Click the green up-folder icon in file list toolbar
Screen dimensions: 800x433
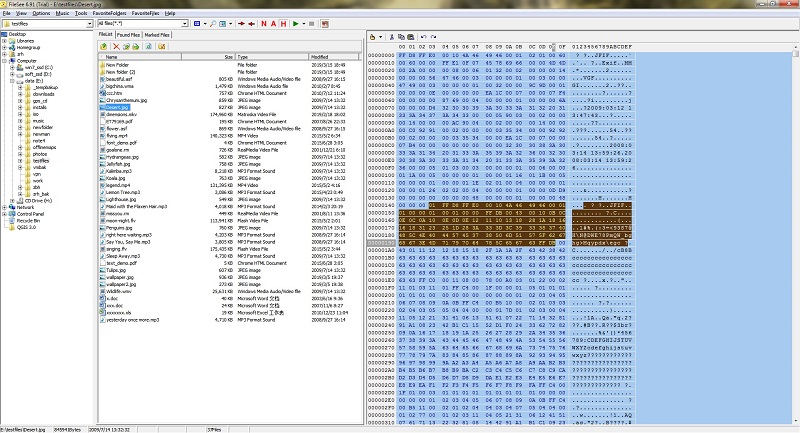[x=104, y=46]
